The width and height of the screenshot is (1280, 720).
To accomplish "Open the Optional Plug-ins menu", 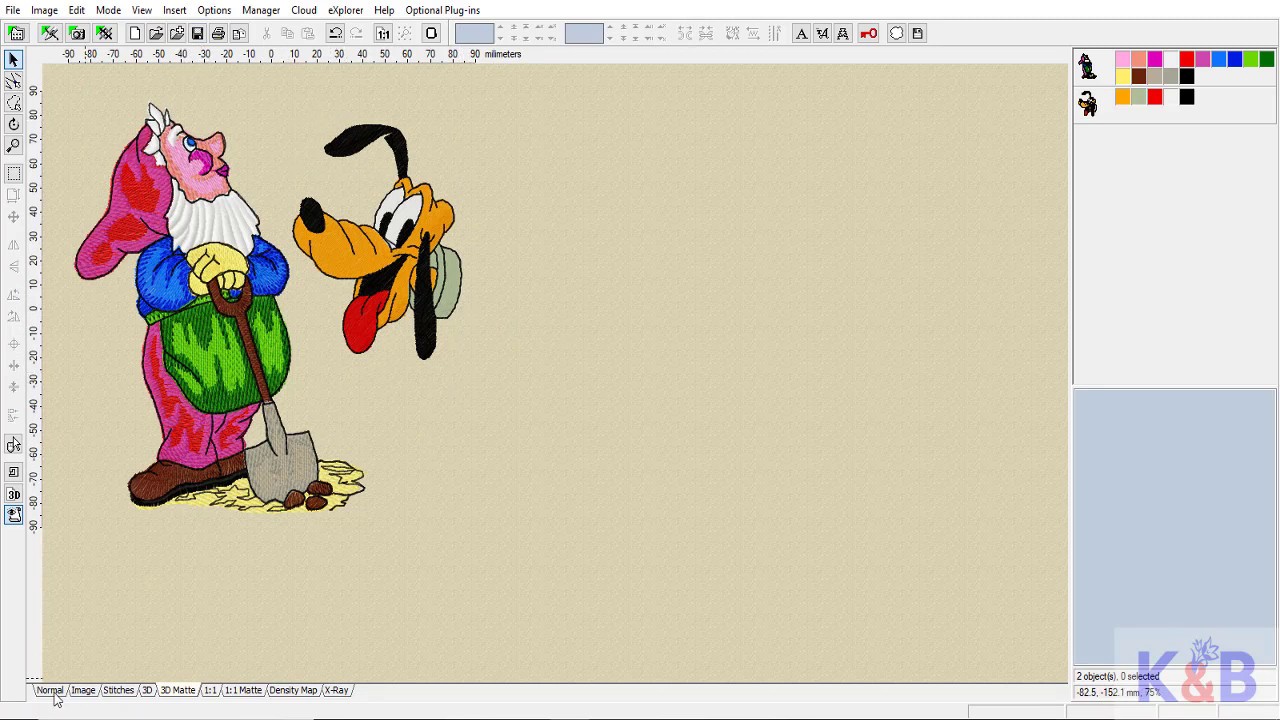I will point(443,10).
